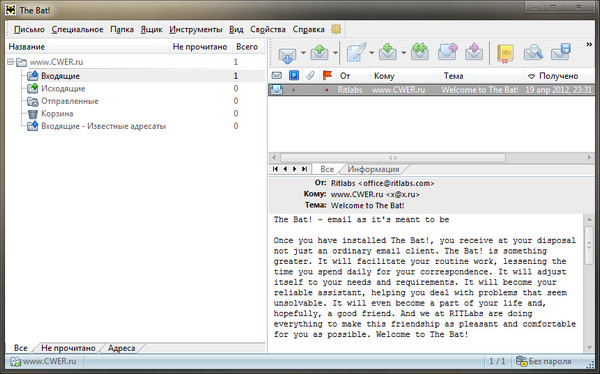Toggle the red flag column header
Screen dimensions: 600x374
(x=327, y=75)
